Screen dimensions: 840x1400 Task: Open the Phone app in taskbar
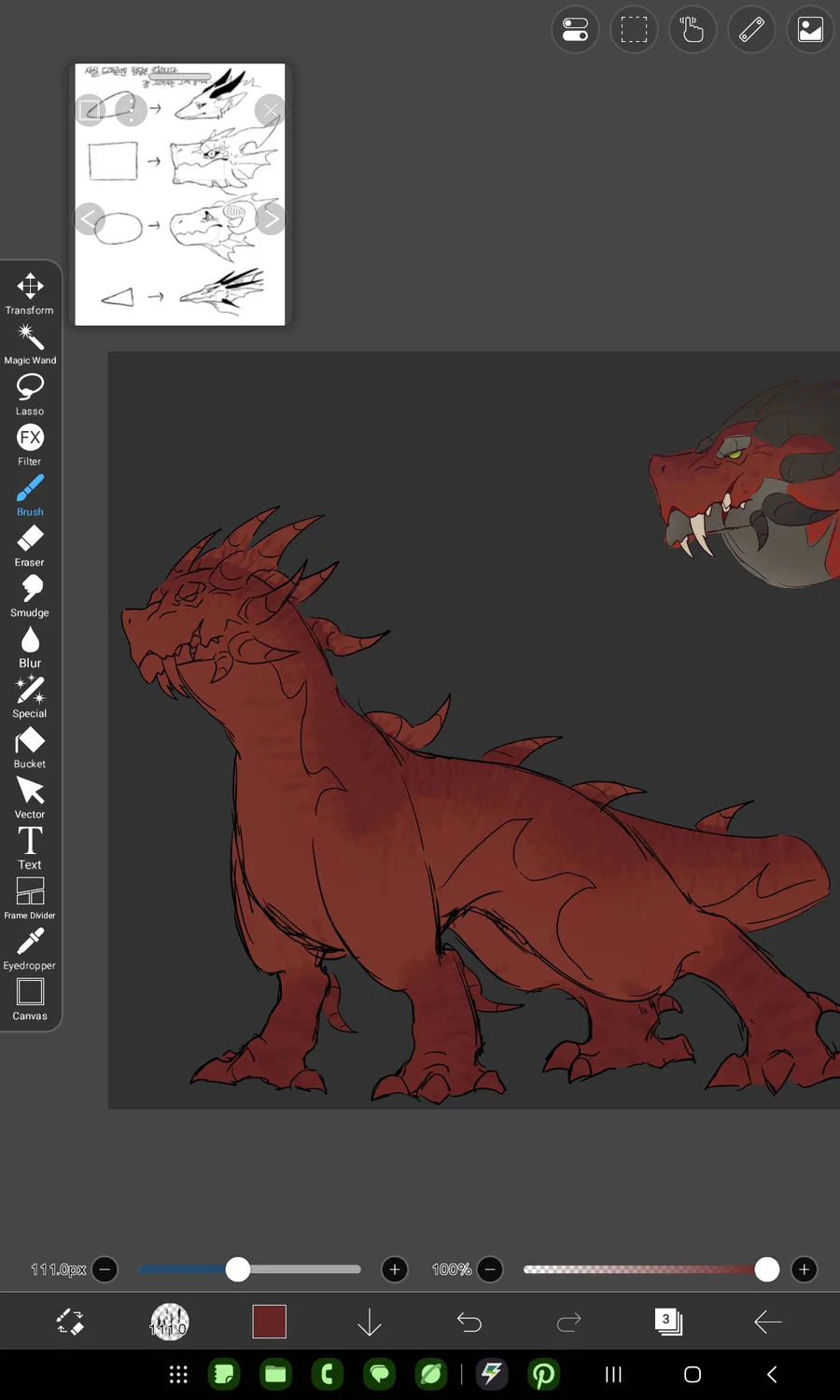coord(327,1374)
